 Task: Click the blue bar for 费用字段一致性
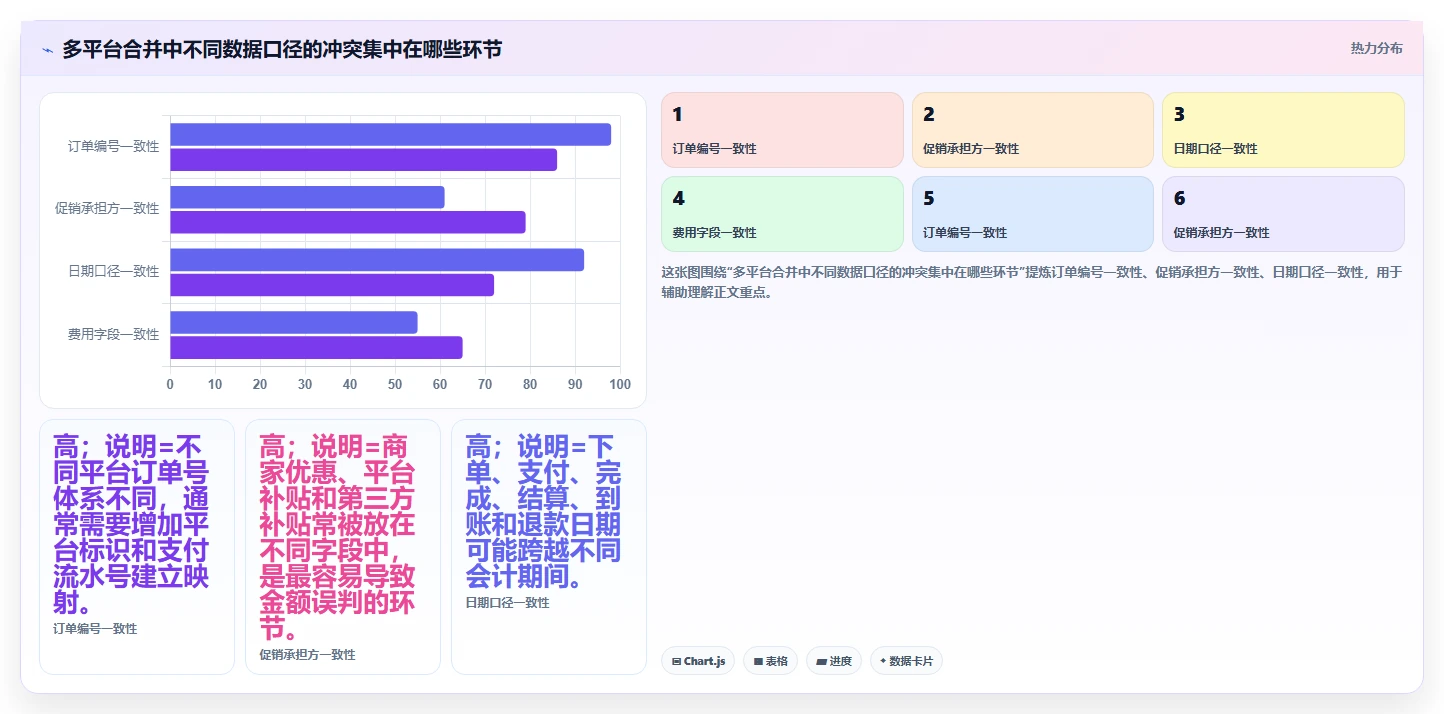(293, 323)
